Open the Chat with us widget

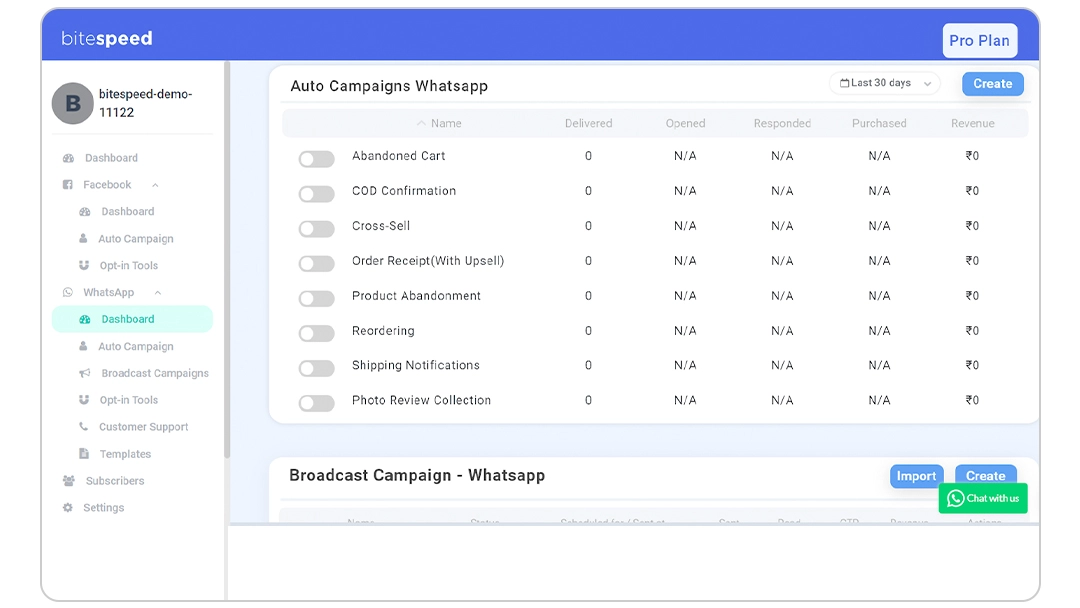point(983,498)
